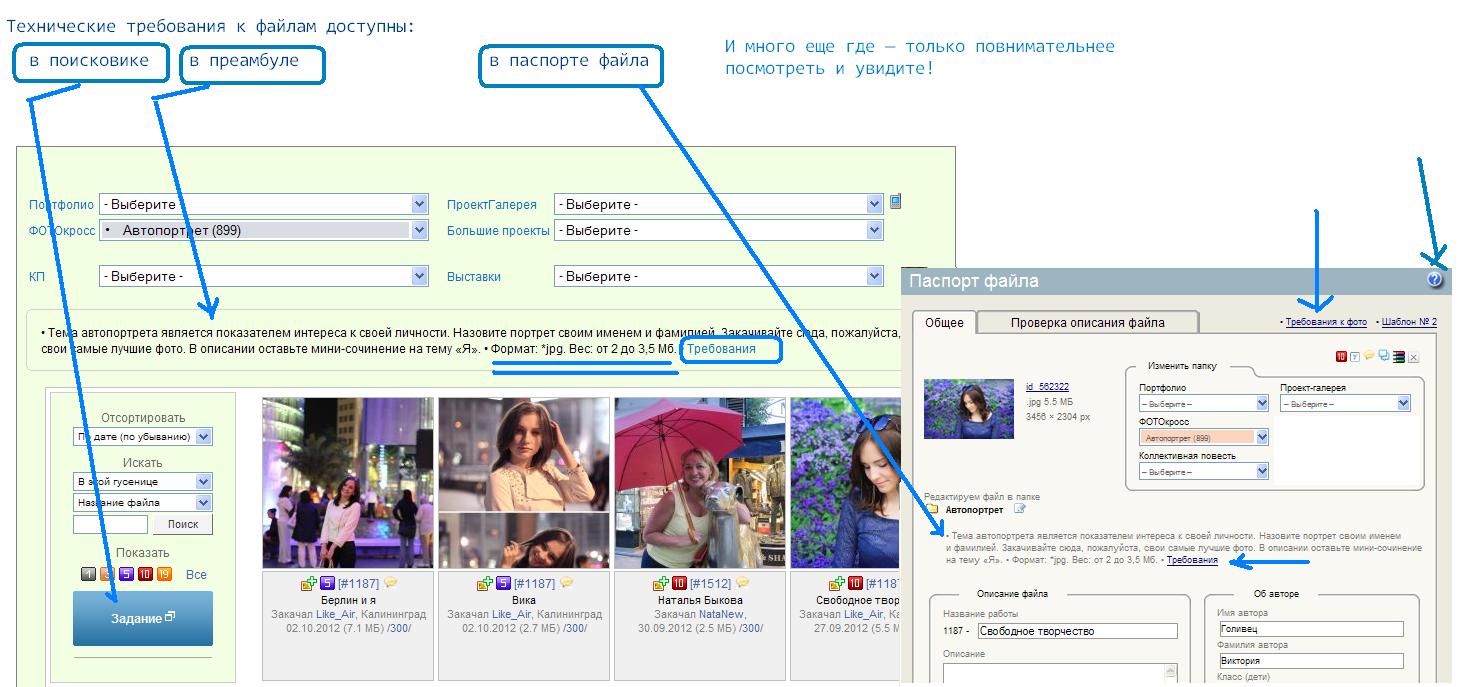Viewport: 1460px width, 687px height.
Task: Expand the Коллективная повесть dropdown in passport
Action: tap(1204, 471)
